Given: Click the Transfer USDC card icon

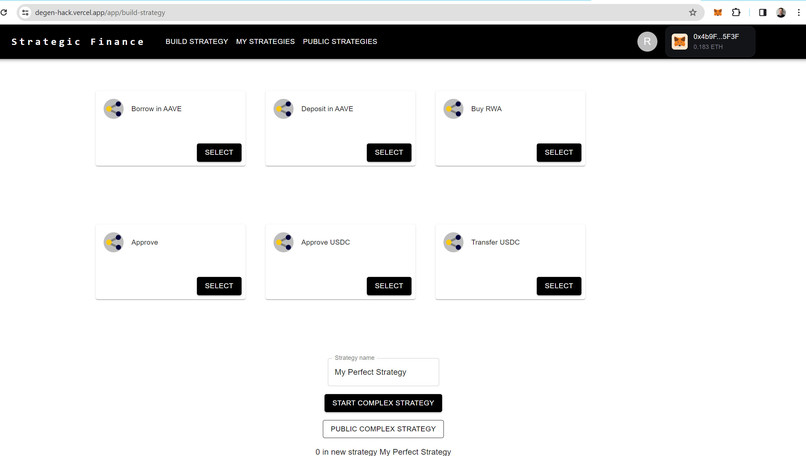Looking at the screenshot, I should 453,242.
